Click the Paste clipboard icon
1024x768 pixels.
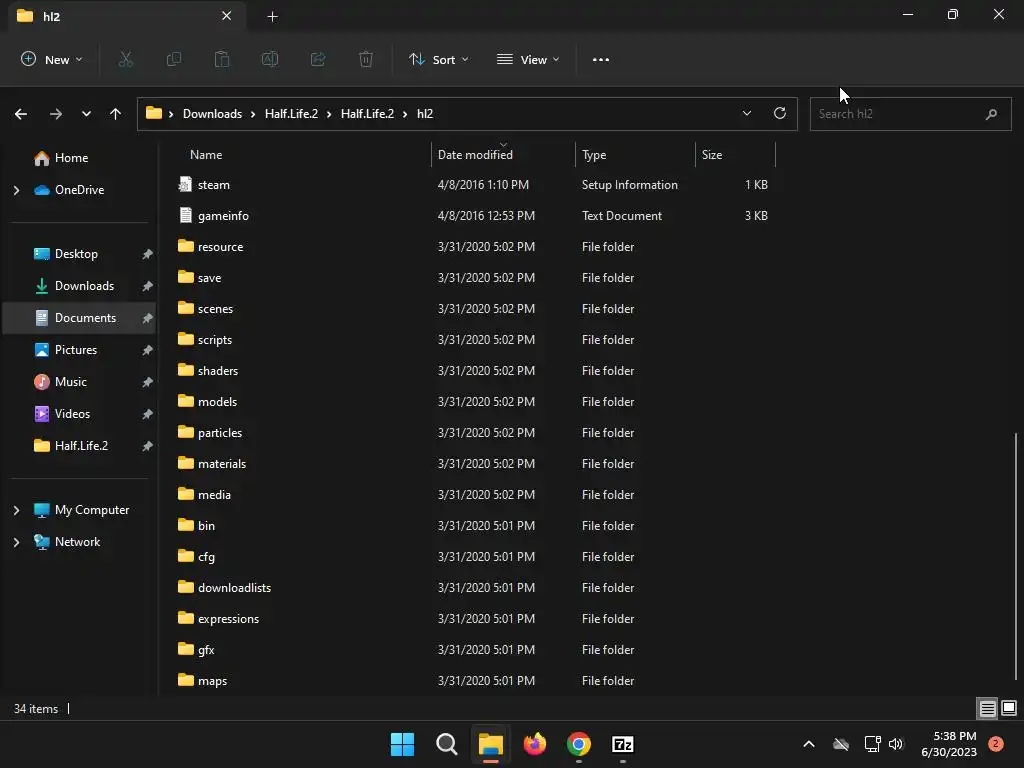click(222, 59)
